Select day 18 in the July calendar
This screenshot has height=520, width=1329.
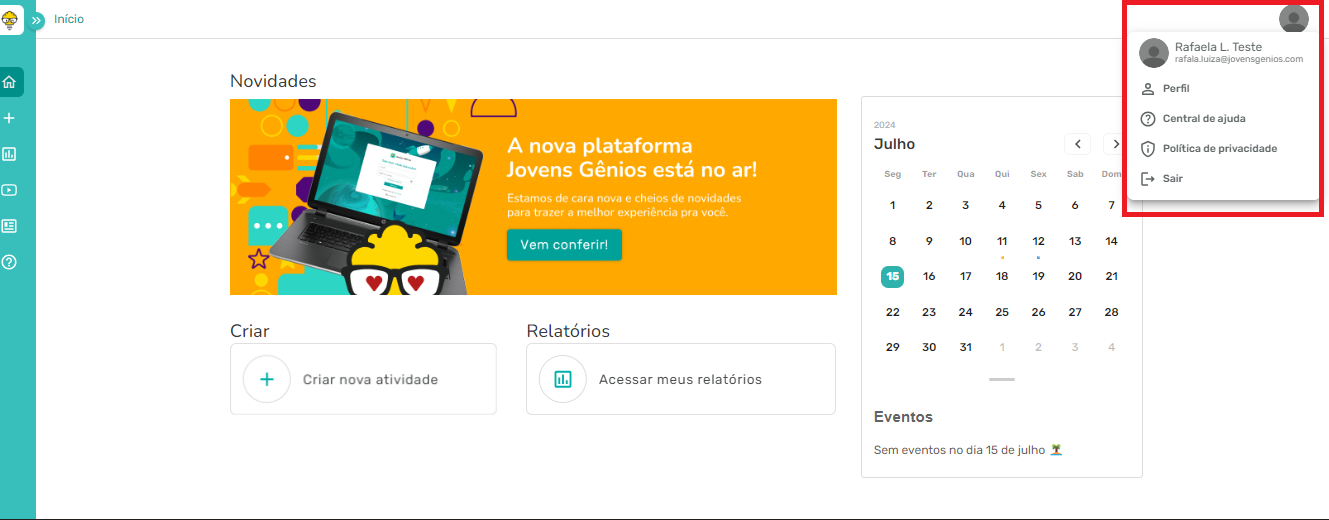[x=1002, y=276]
